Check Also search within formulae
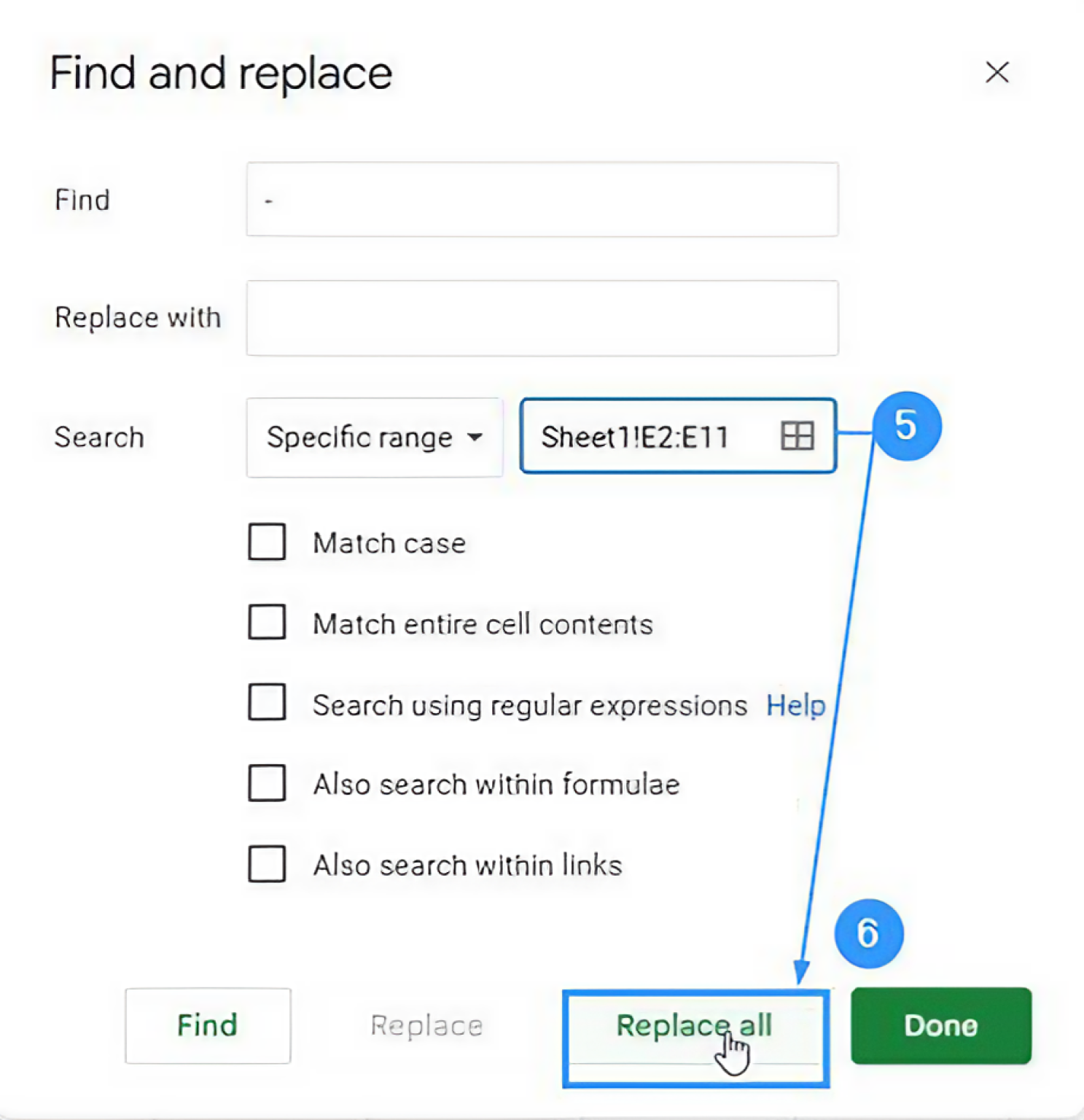The height and width of the screenshot is (1120, 1084). (x=267, y=784)
